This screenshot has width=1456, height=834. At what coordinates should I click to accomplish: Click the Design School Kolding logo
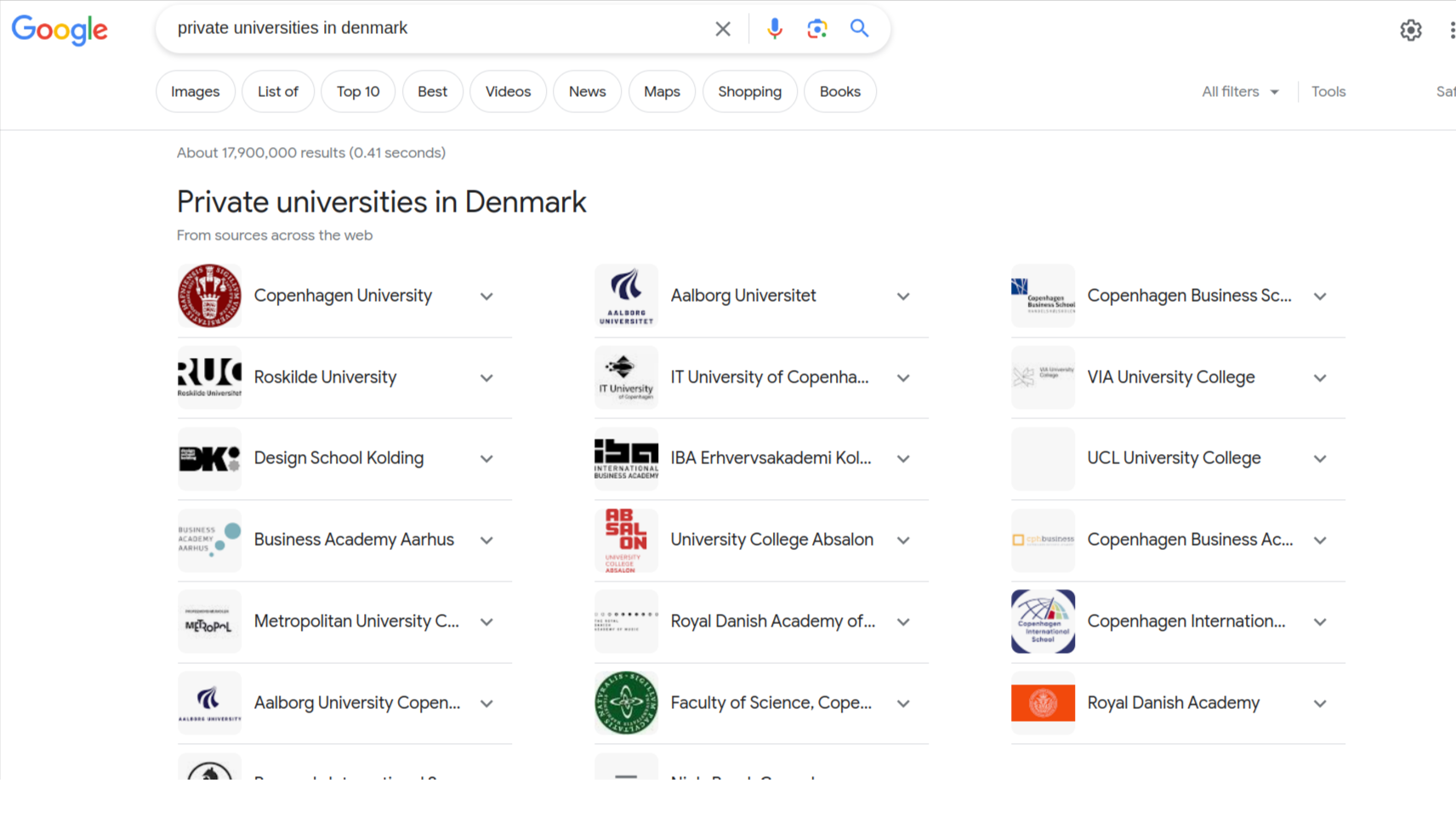click(209, 459)
